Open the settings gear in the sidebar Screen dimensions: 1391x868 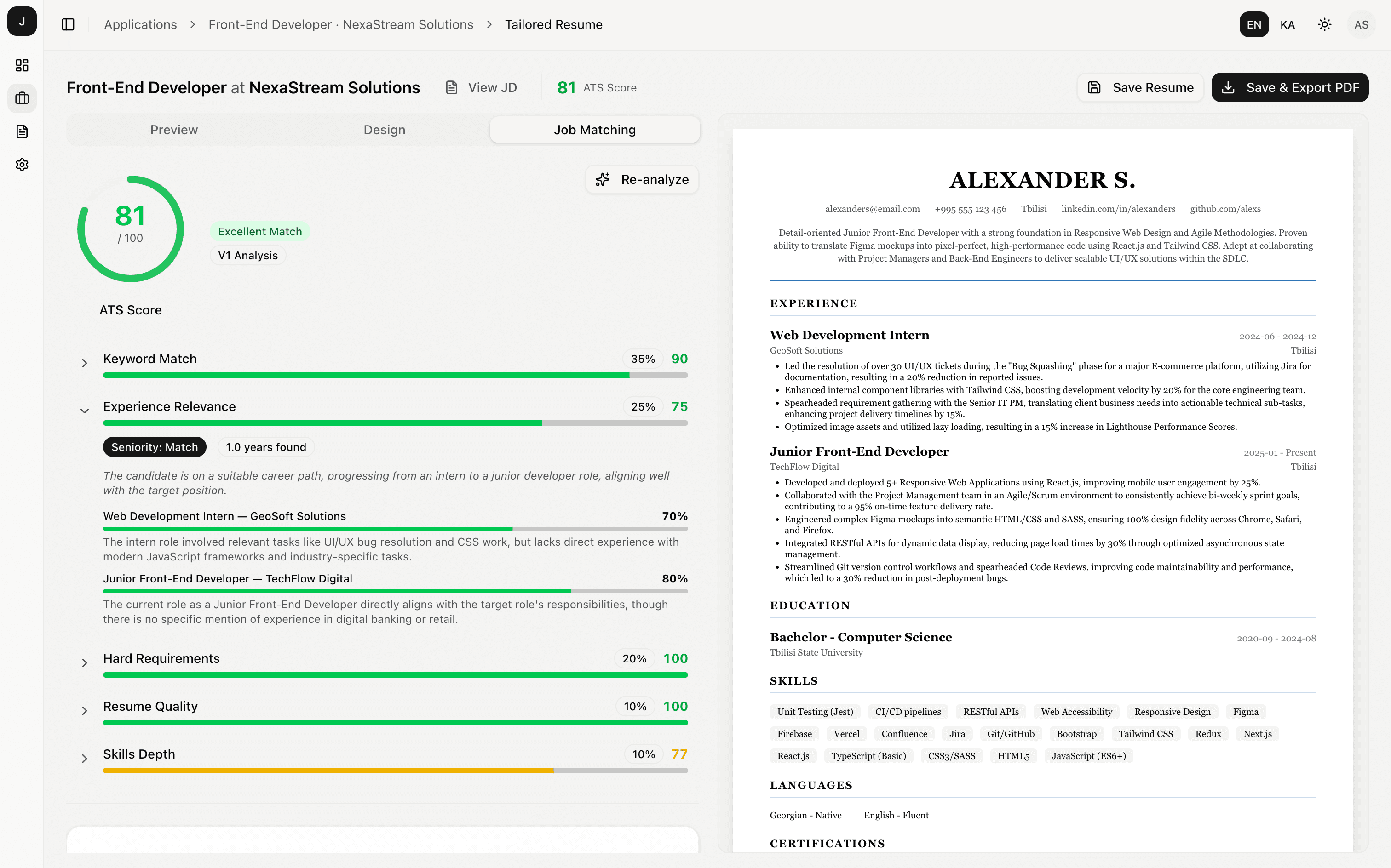point(22,165)
